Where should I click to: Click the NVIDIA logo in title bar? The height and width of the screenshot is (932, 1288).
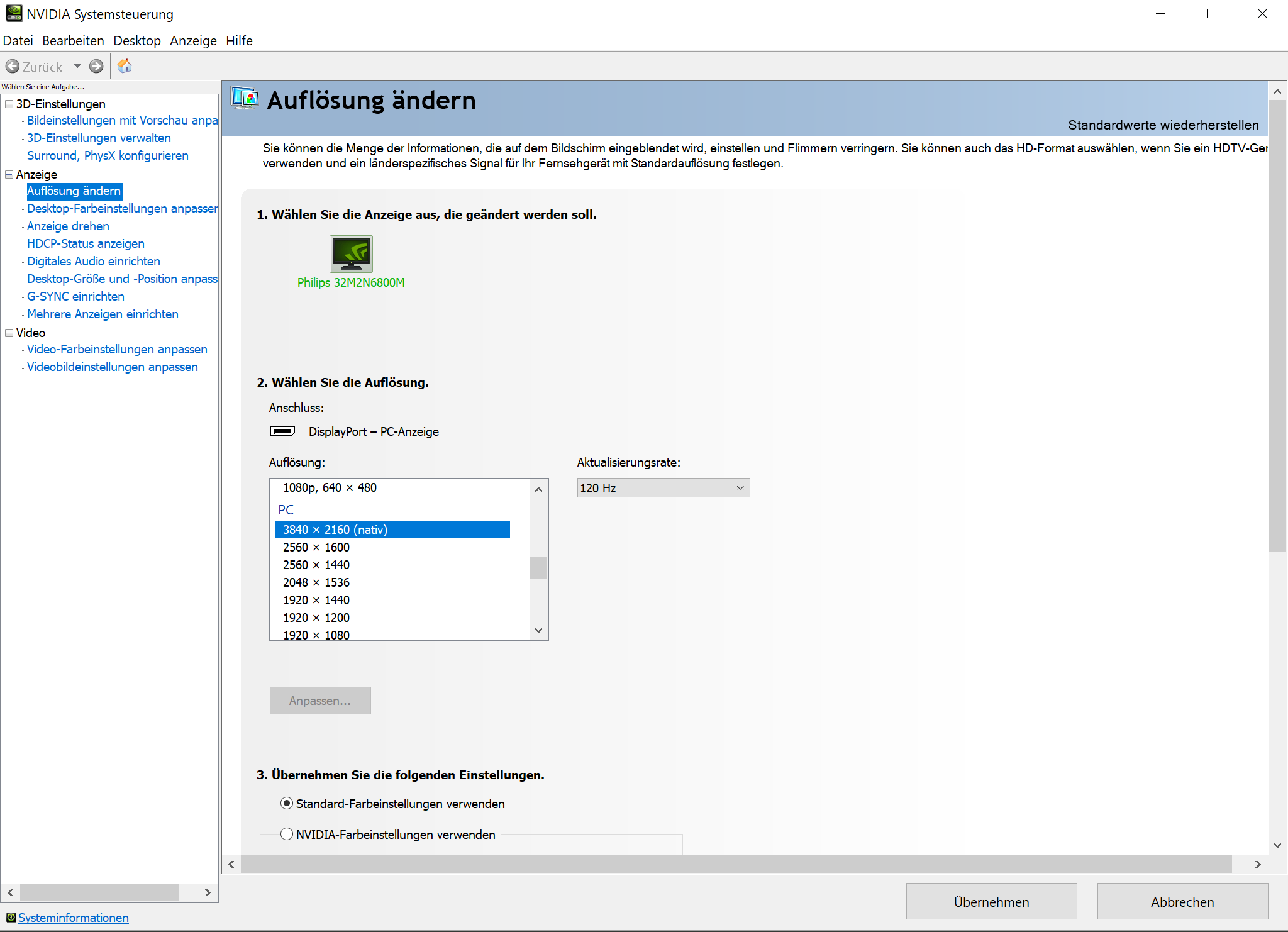[14, 14]
